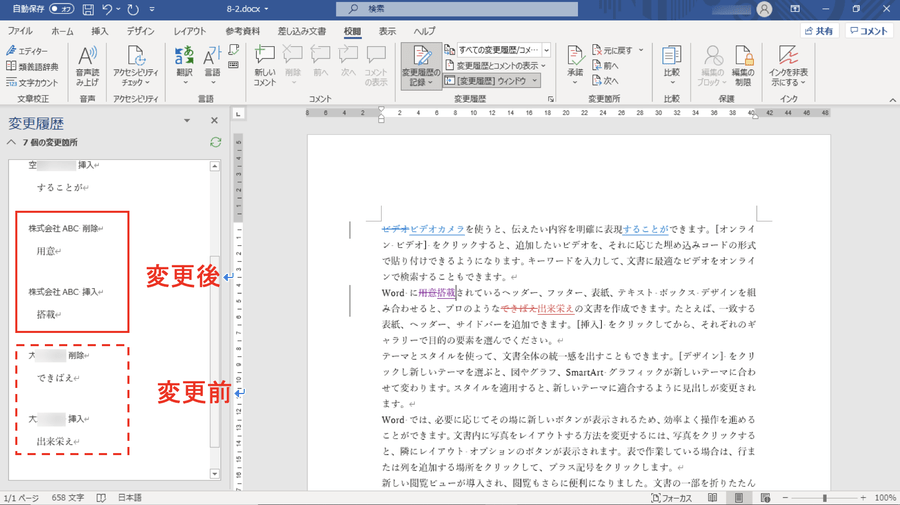The height and width of the screenshot is (505, 900).
Task: Collapse the 7 個の変更箇所 summary chevron
Action: point(11,143)
